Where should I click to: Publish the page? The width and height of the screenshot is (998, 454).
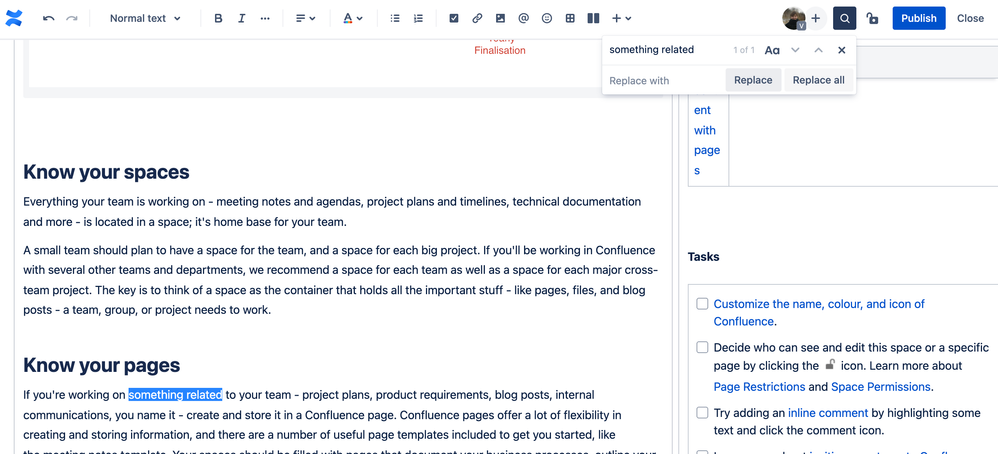click(918, 18)
